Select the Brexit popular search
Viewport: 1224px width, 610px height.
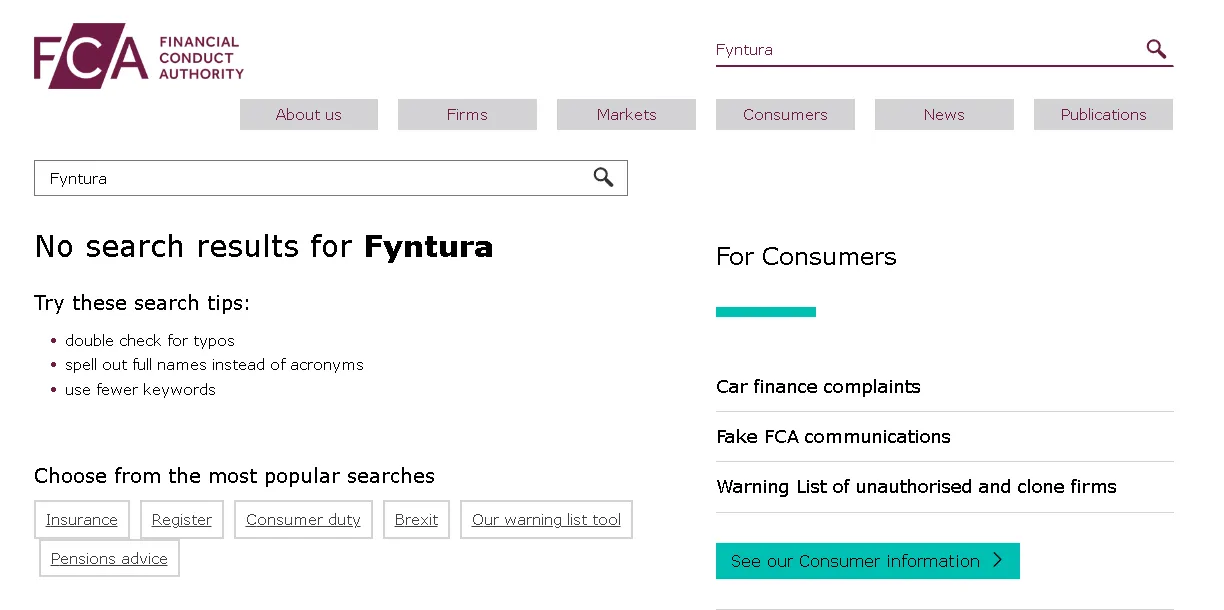(x=416, y=520)
